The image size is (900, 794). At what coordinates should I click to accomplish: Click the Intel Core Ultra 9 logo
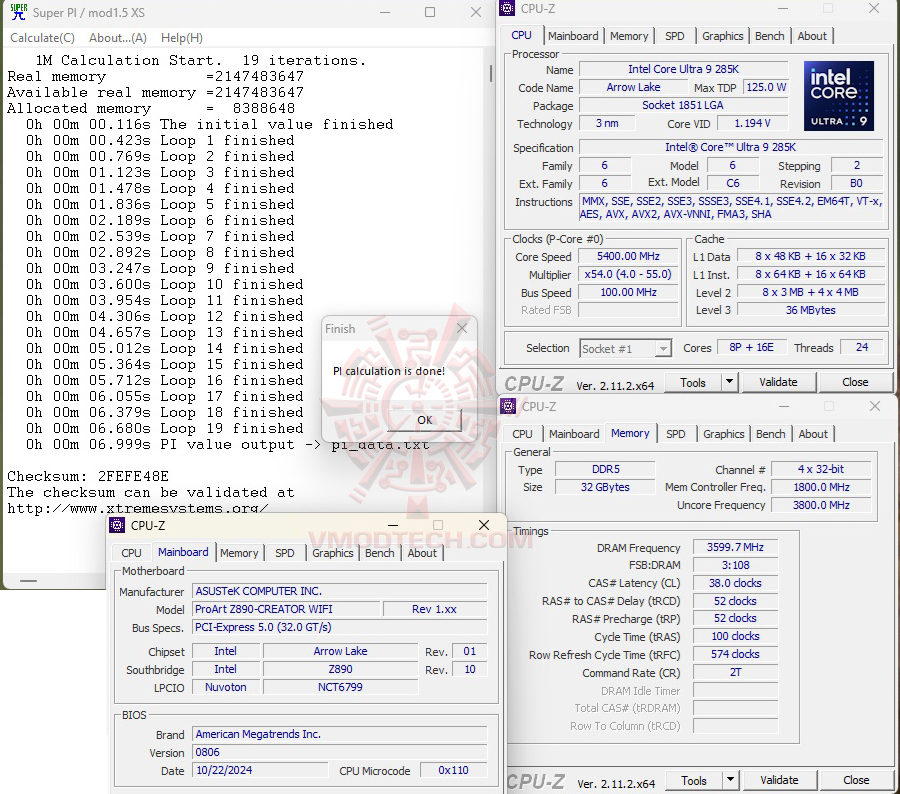pos(839,96)
